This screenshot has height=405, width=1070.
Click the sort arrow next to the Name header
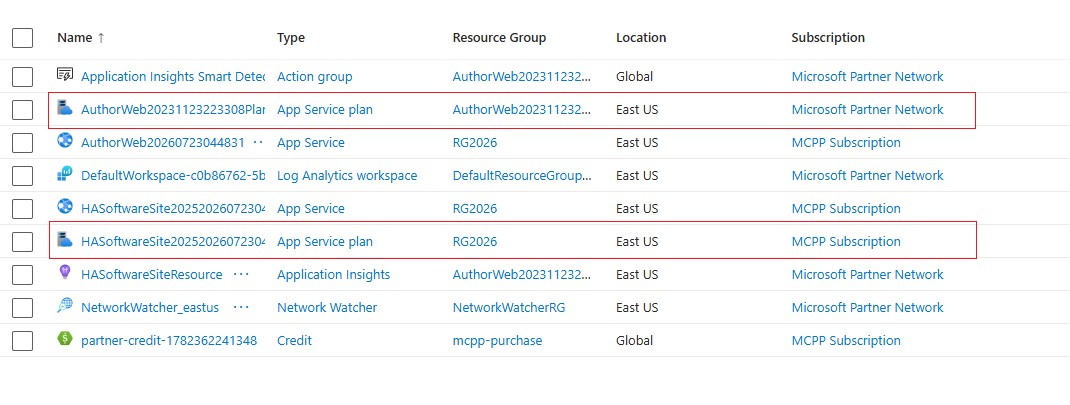tap(101, 38)
